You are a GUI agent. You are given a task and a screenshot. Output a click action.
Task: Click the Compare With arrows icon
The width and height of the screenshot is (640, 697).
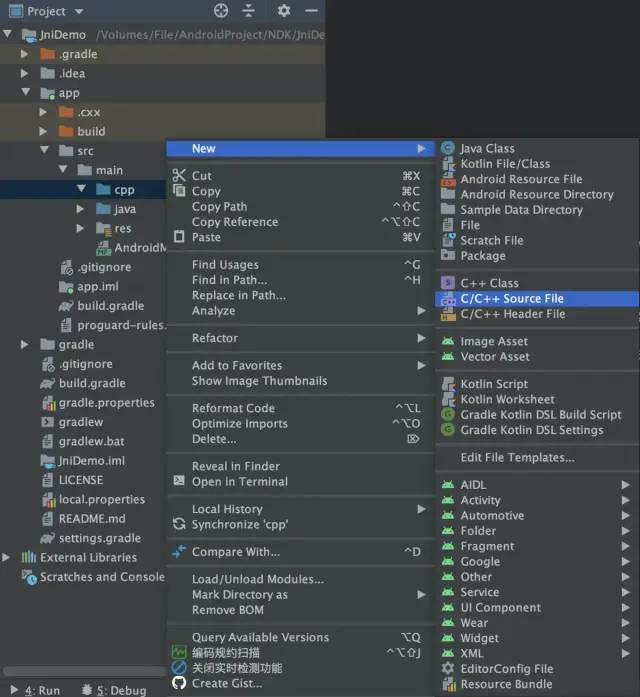(x=179, y=552)
